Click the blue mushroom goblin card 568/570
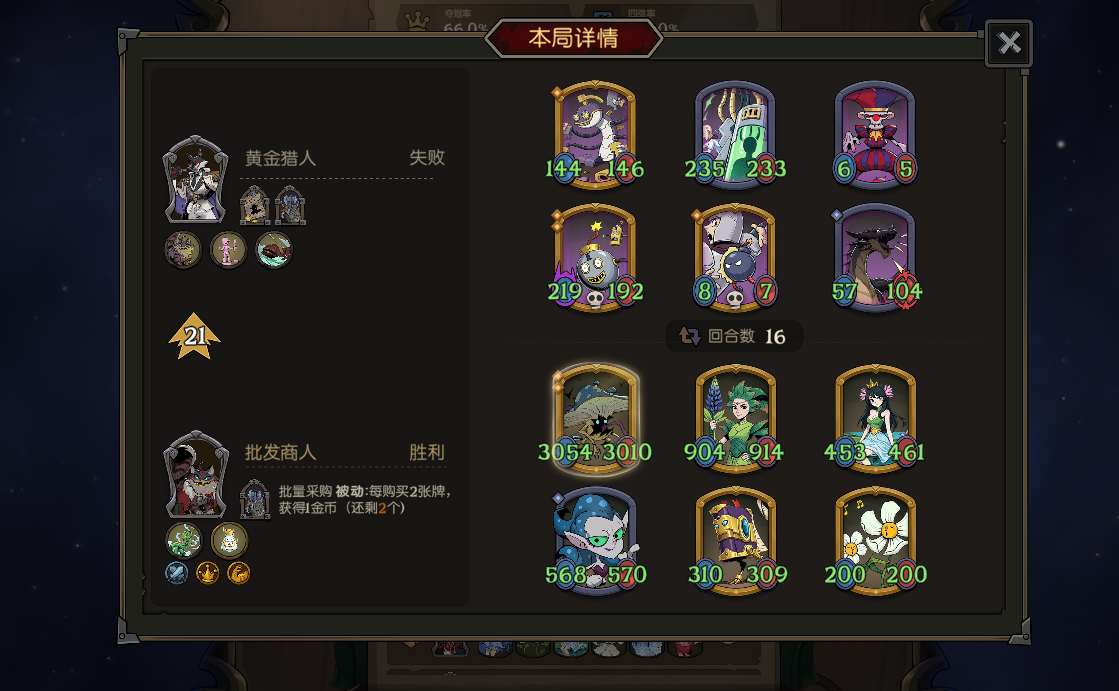 [x=595, y=541]
